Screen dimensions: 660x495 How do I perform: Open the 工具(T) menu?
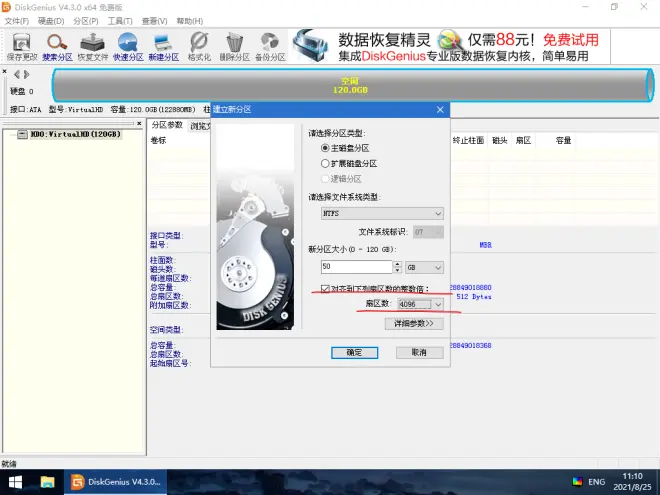pyautogui.click(x=120, y=21)
